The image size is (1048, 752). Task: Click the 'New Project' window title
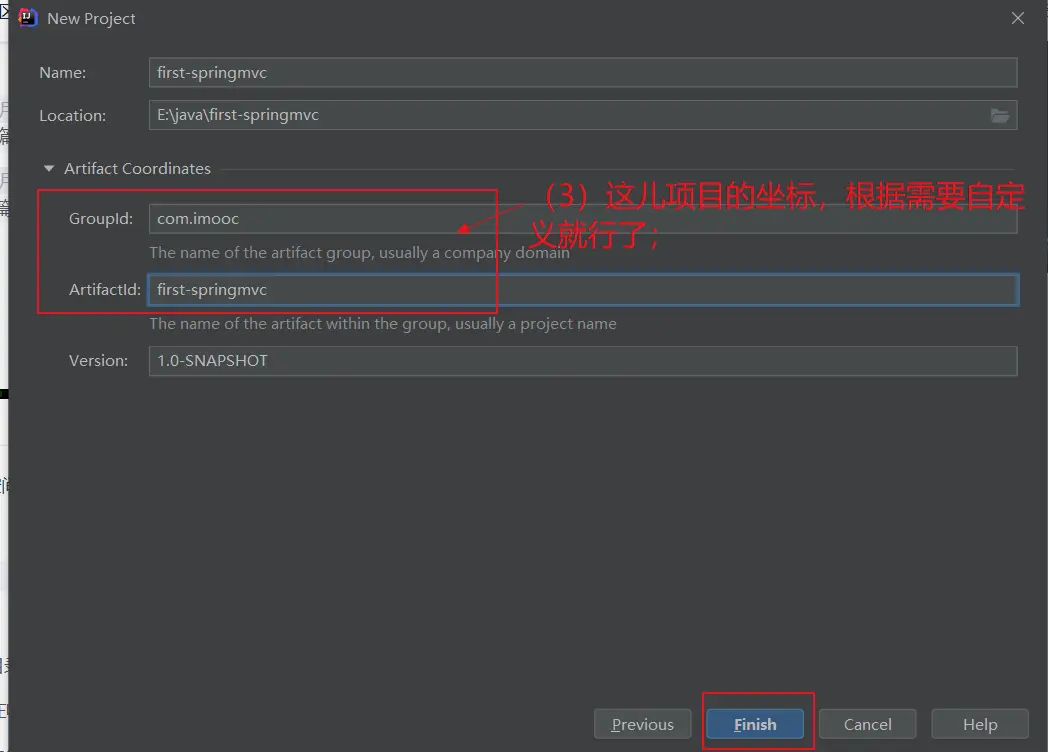point(91,19)
